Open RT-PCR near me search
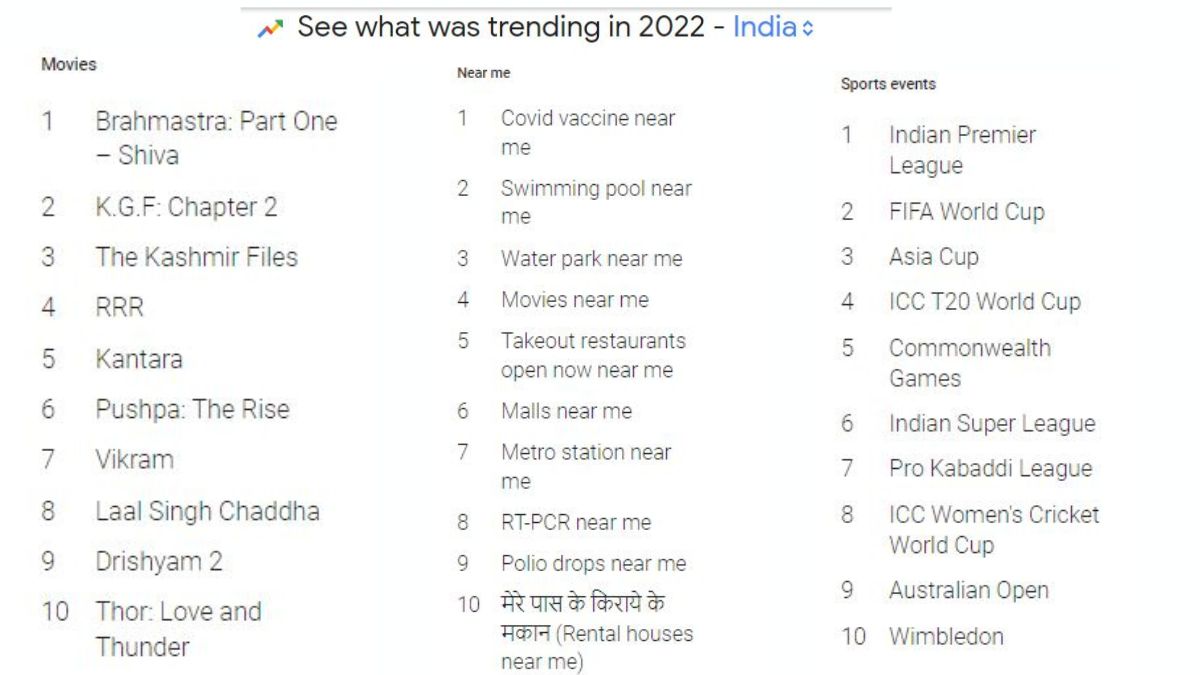The height and width of the screenshot is (675, 1200). 575,522
